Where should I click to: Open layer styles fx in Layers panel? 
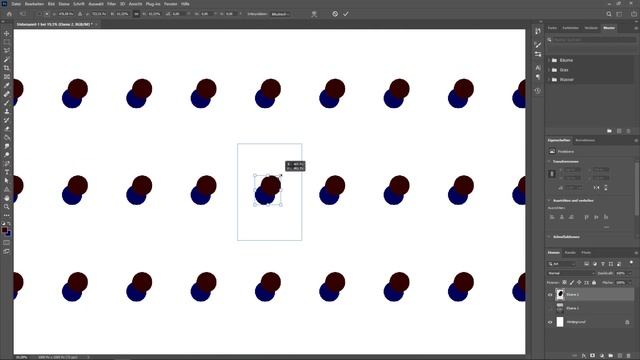[584, 356]
